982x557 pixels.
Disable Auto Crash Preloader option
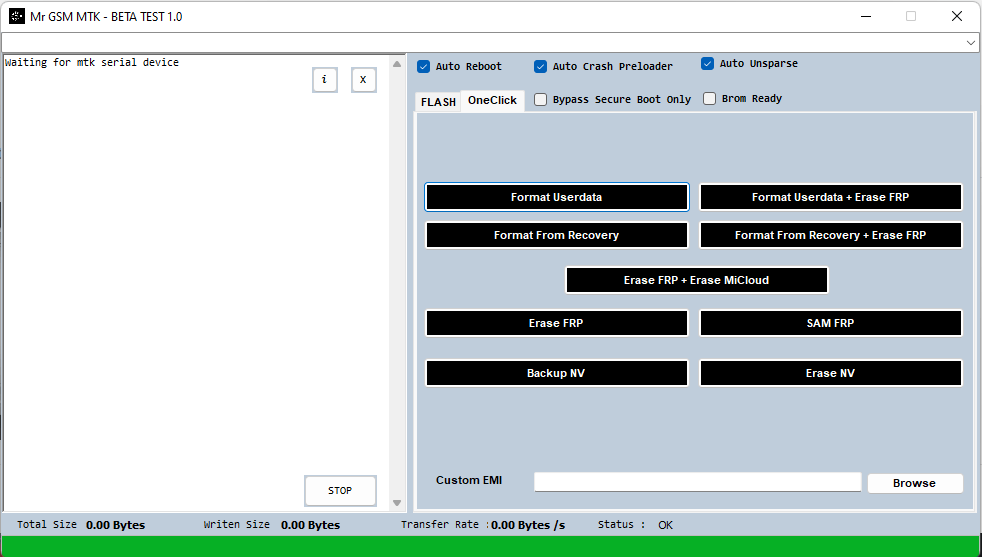pyautogui.click(x=540, y=66)
